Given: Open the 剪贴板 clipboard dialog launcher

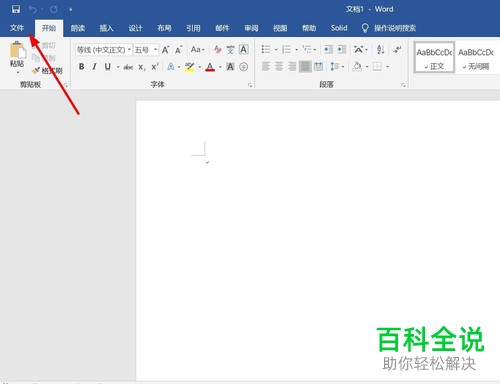Looking at the screenshot, I should [x=66, y=86].
